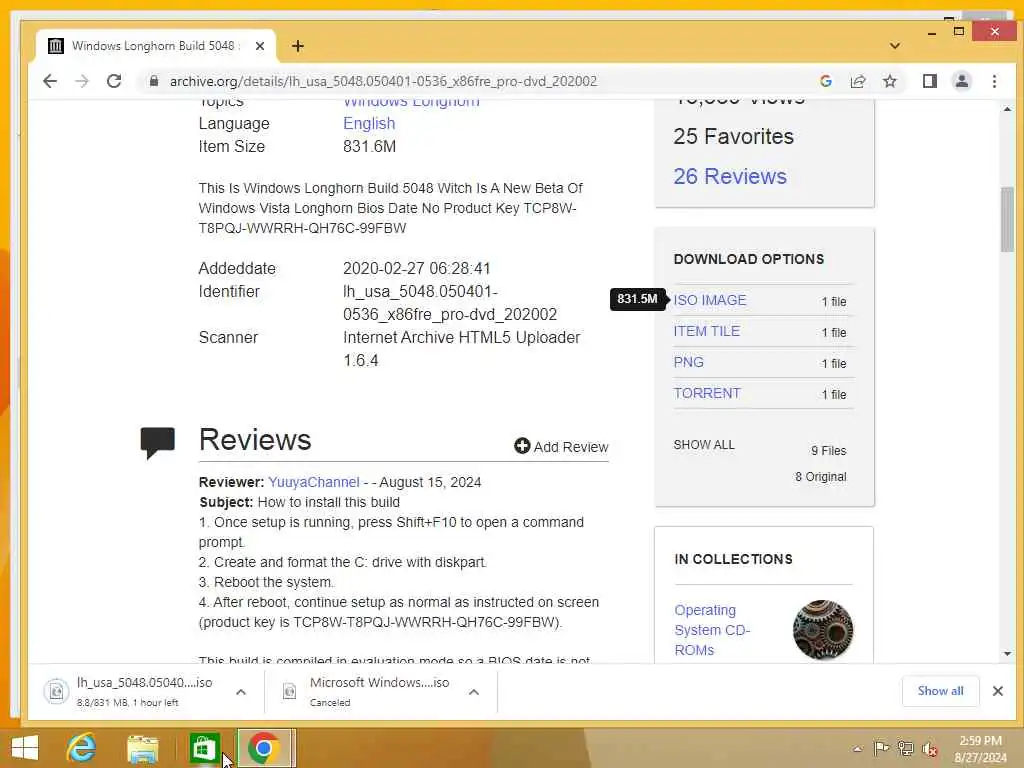Open a new tab
Viewport: 1024px width, 768px height.
[x=298, y=46]
